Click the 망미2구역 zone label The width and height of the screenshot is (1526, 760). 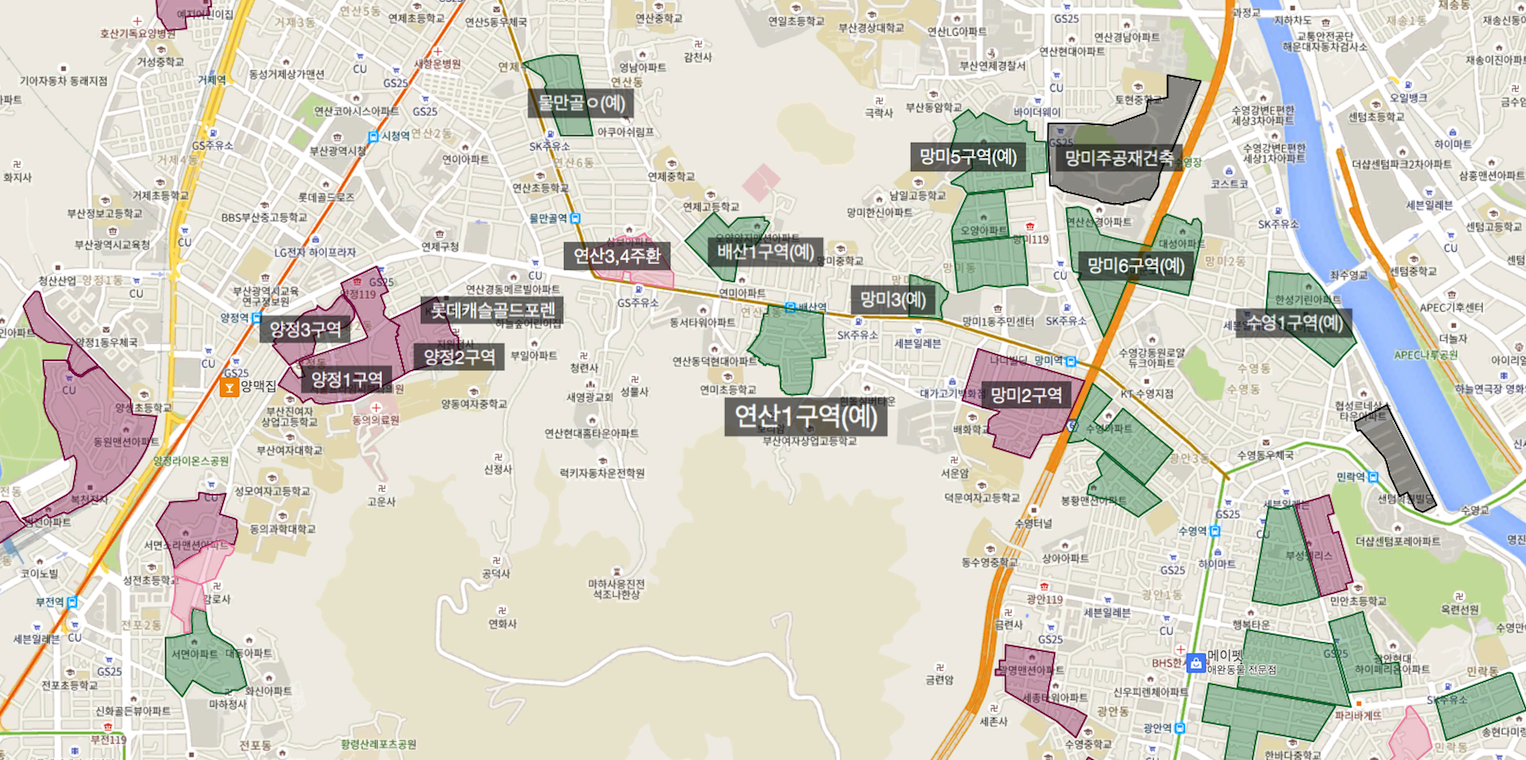click(x=1025, y=395)
